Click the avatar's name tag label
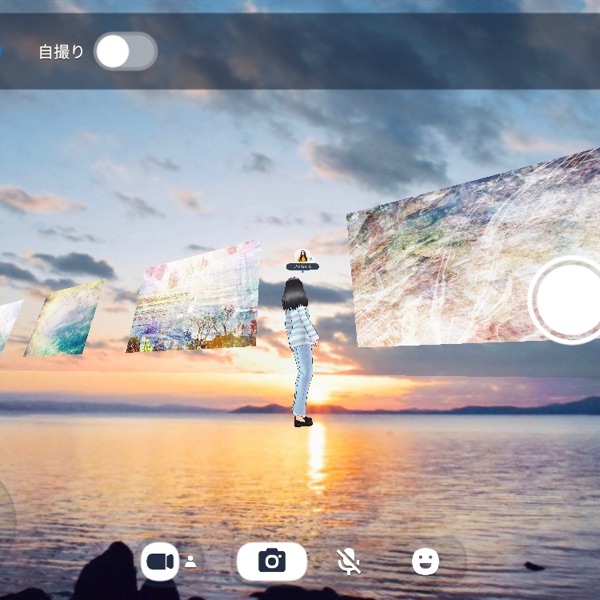The image size is (600, 600). click(x=302, y=267)
